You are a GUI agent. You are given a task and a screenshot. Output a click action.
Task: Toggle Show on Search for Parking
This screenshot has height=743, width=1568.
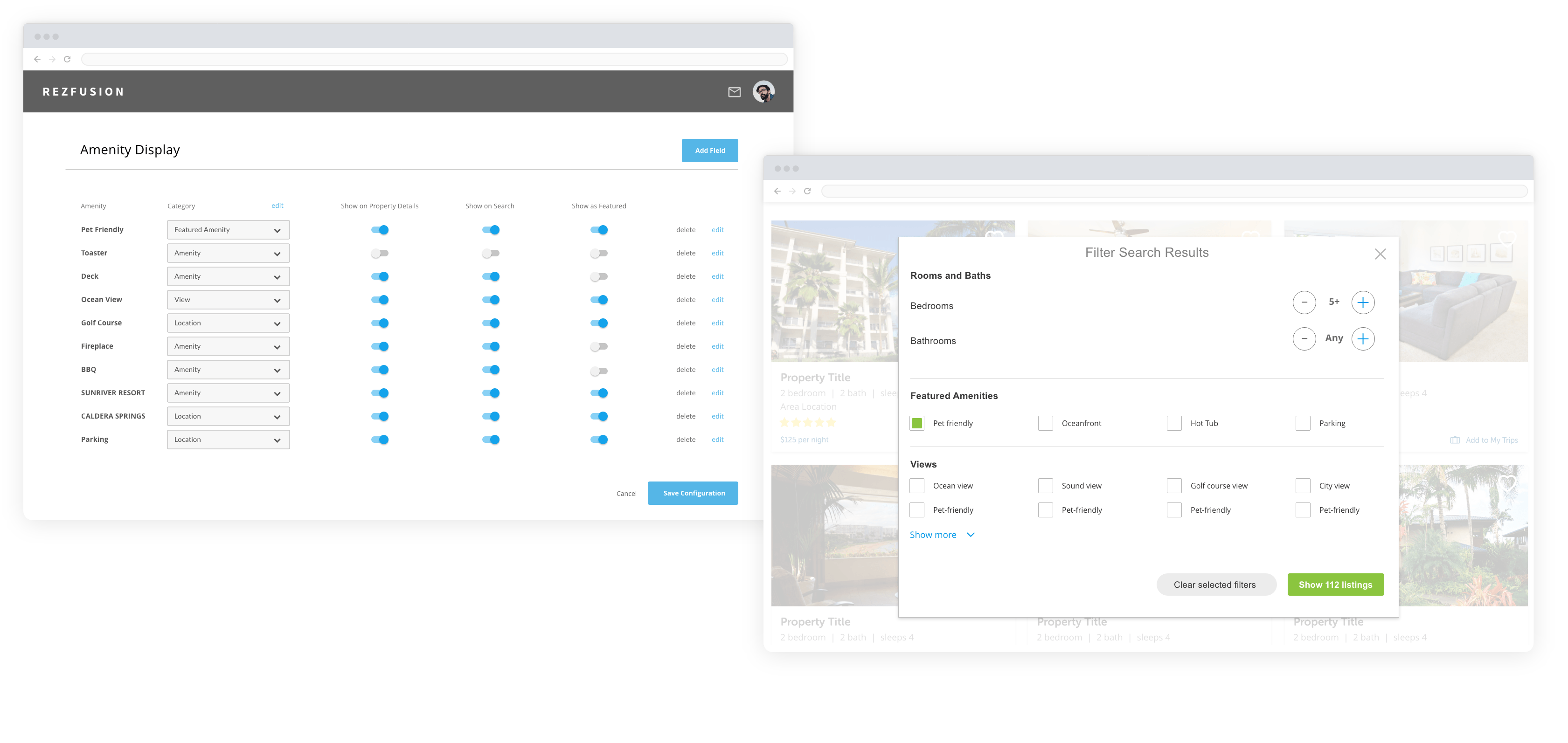pos(491,440)
